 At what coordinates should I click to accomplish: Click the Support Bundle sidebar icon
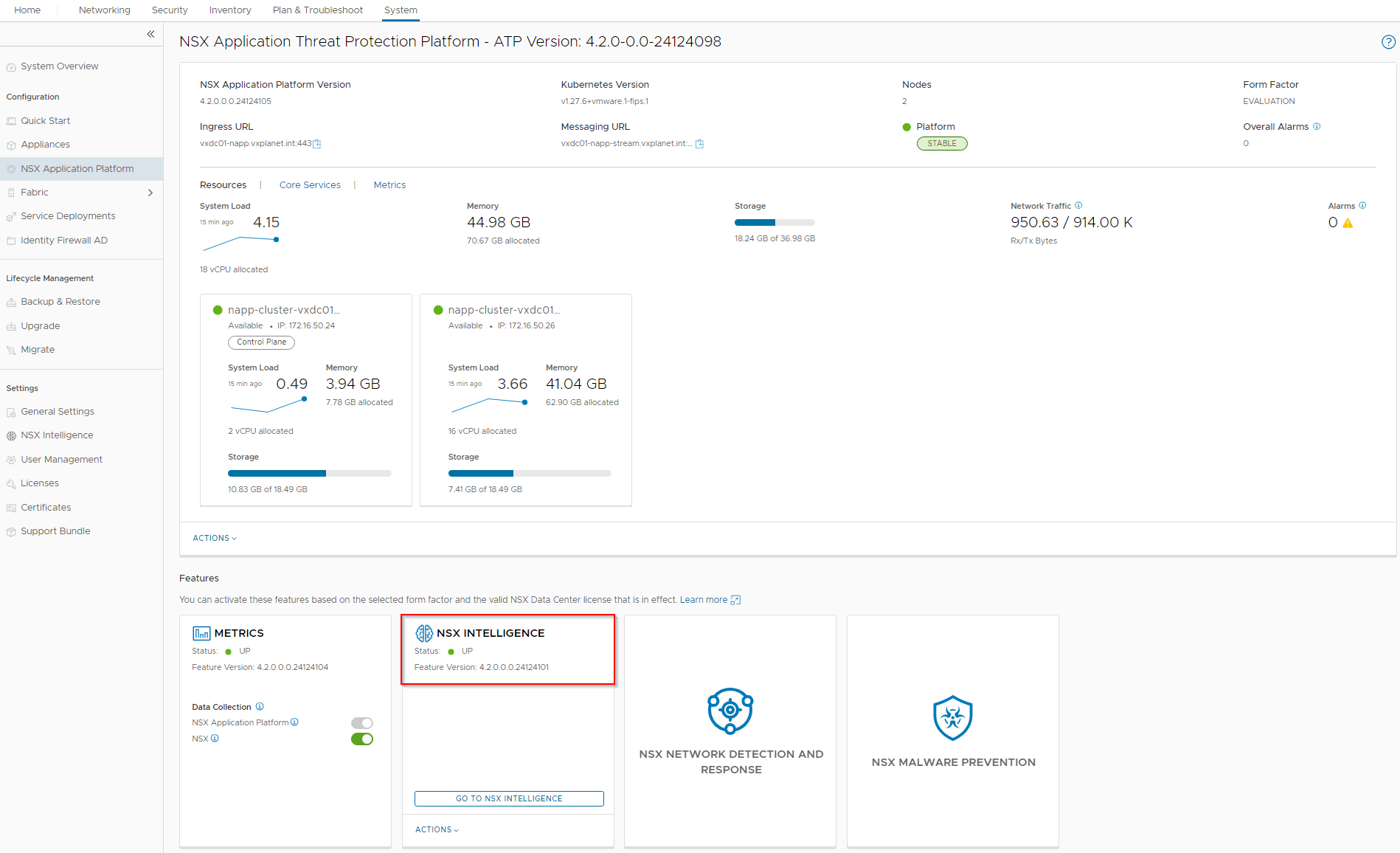coord(11,532)
